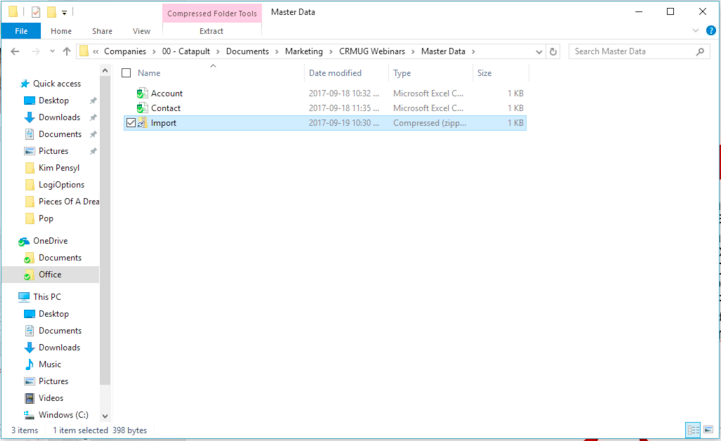Go to Companies in breadcrumb
The image size is (721, 441).
[x=125, y=52]
